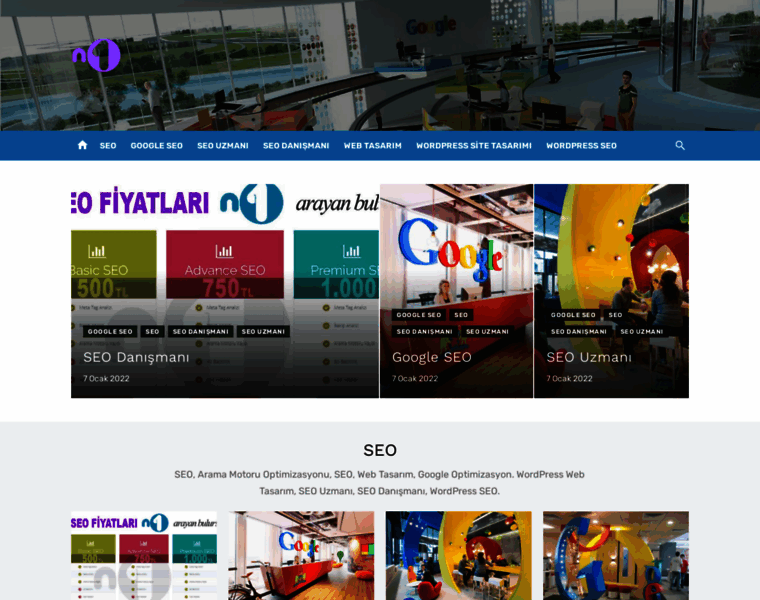Select SEO DANIŞMANI in navigation bar
The width and height of the screenshot is (760, 600).
pyautogui.click(x=296, y=146)
